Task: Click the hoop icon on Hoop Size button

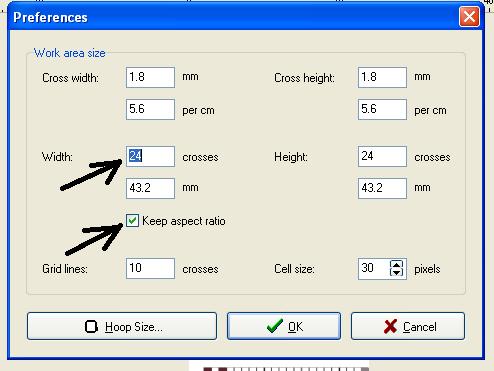Action: point(91,327)
